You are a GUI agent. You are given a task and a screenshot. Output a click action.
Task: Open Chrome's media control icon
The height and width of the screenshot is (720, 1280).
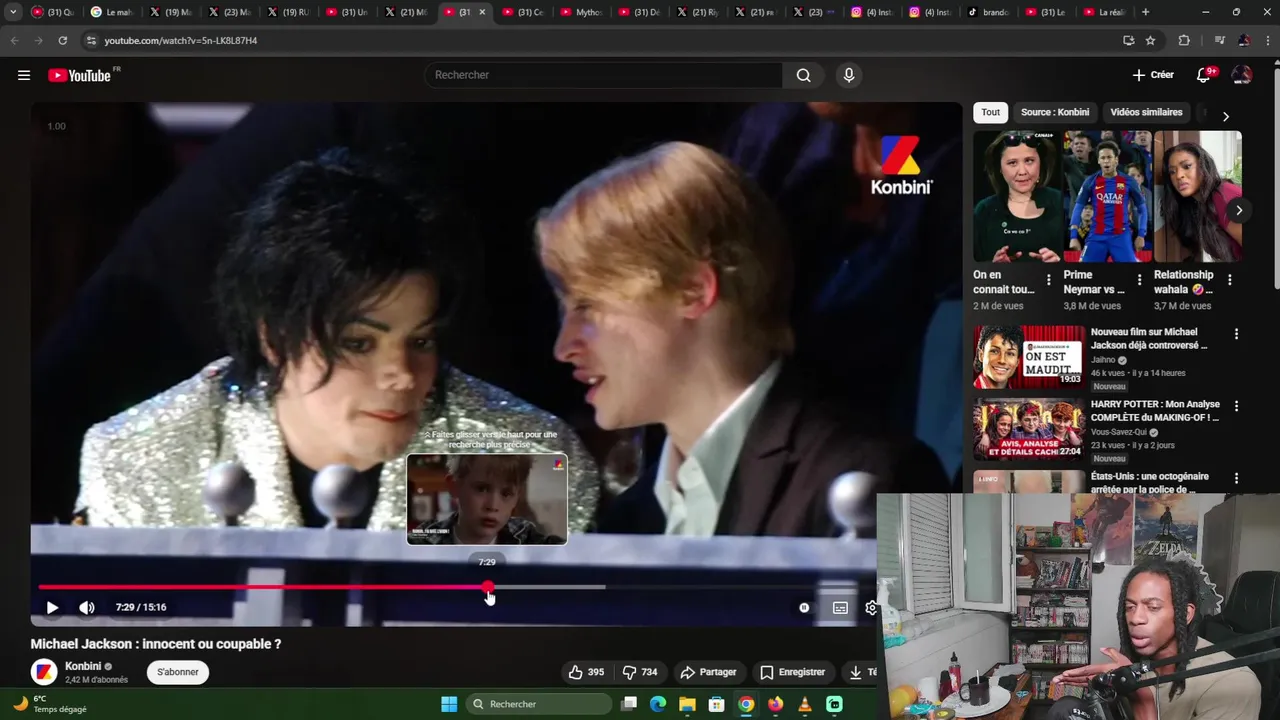tap(1219, 40)
